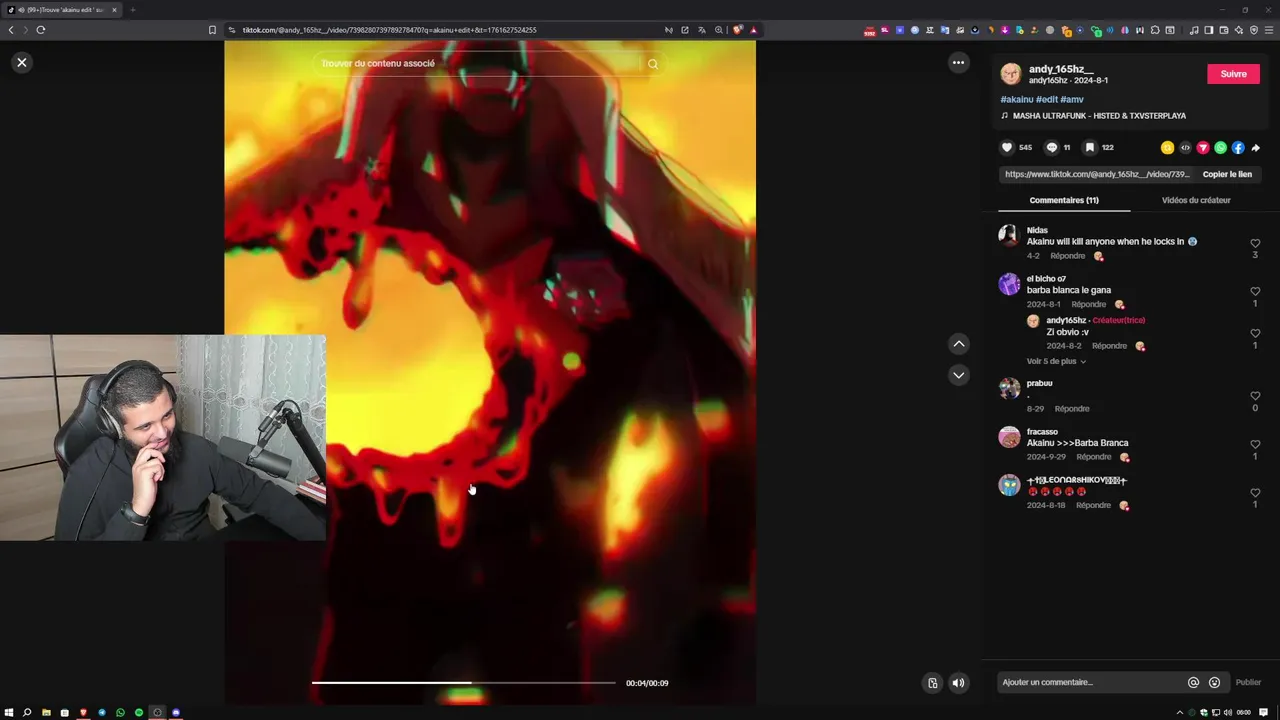Open the #amv hashtag
This screenshot has height=720, width=1280.
click(x=1072, y=99)
